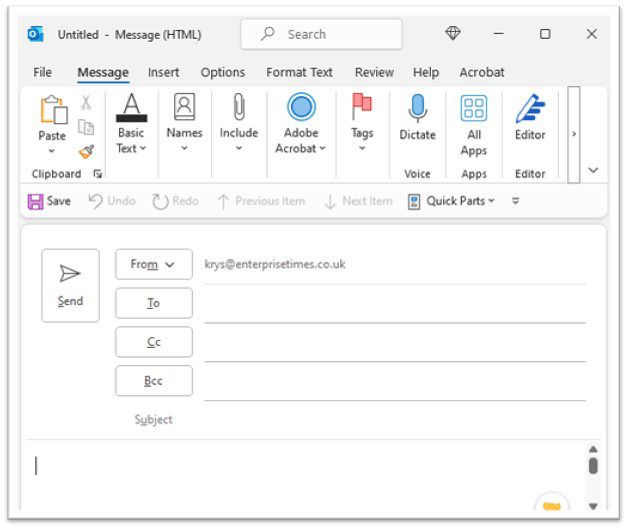Click the message body scrollbar thumb

(x=593, y=466)
